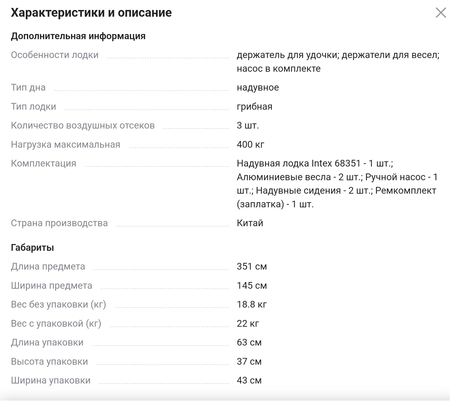Screen dimensions: 450x401
Task: Click the надувное value
Action: coord(258,88)
